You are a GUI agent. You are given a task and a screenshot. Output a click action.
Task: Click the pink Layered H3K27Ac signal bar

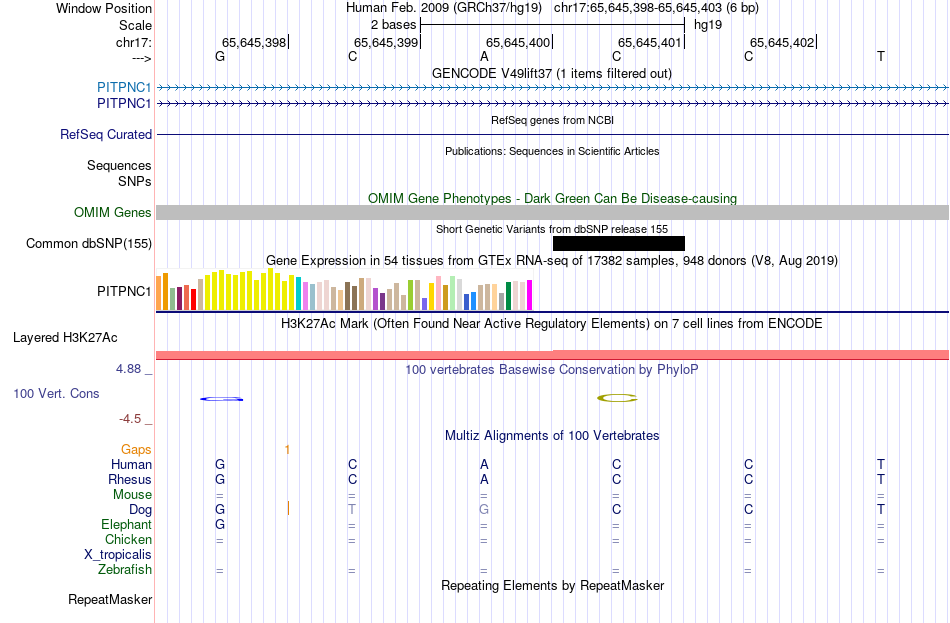click(553, 355)
